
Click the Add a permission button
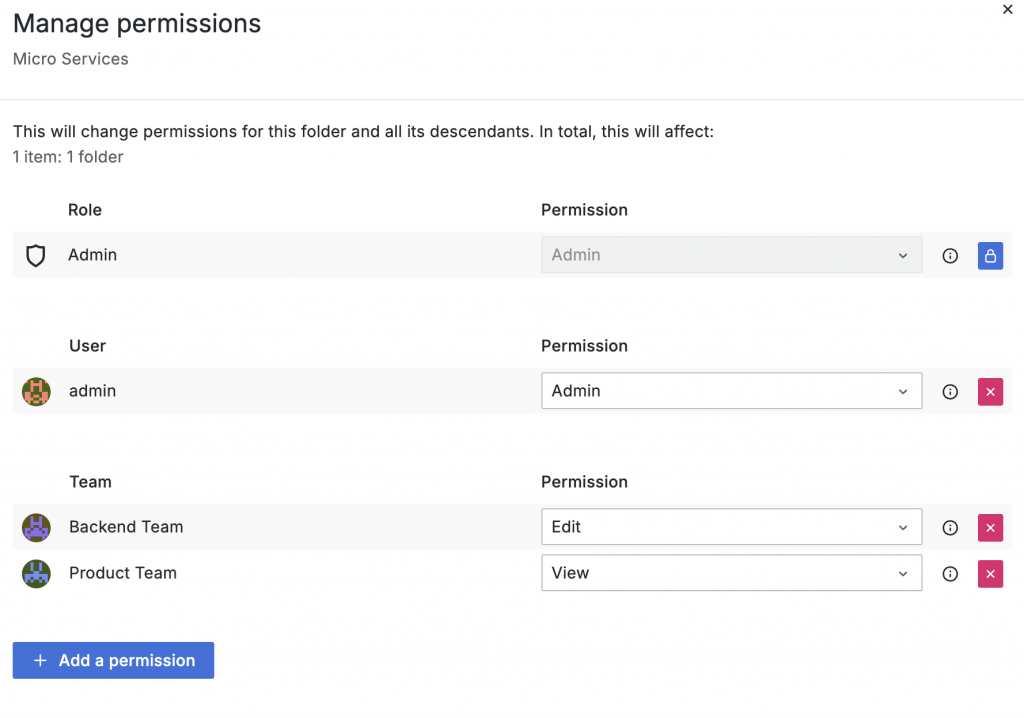[x=113, y=660]
